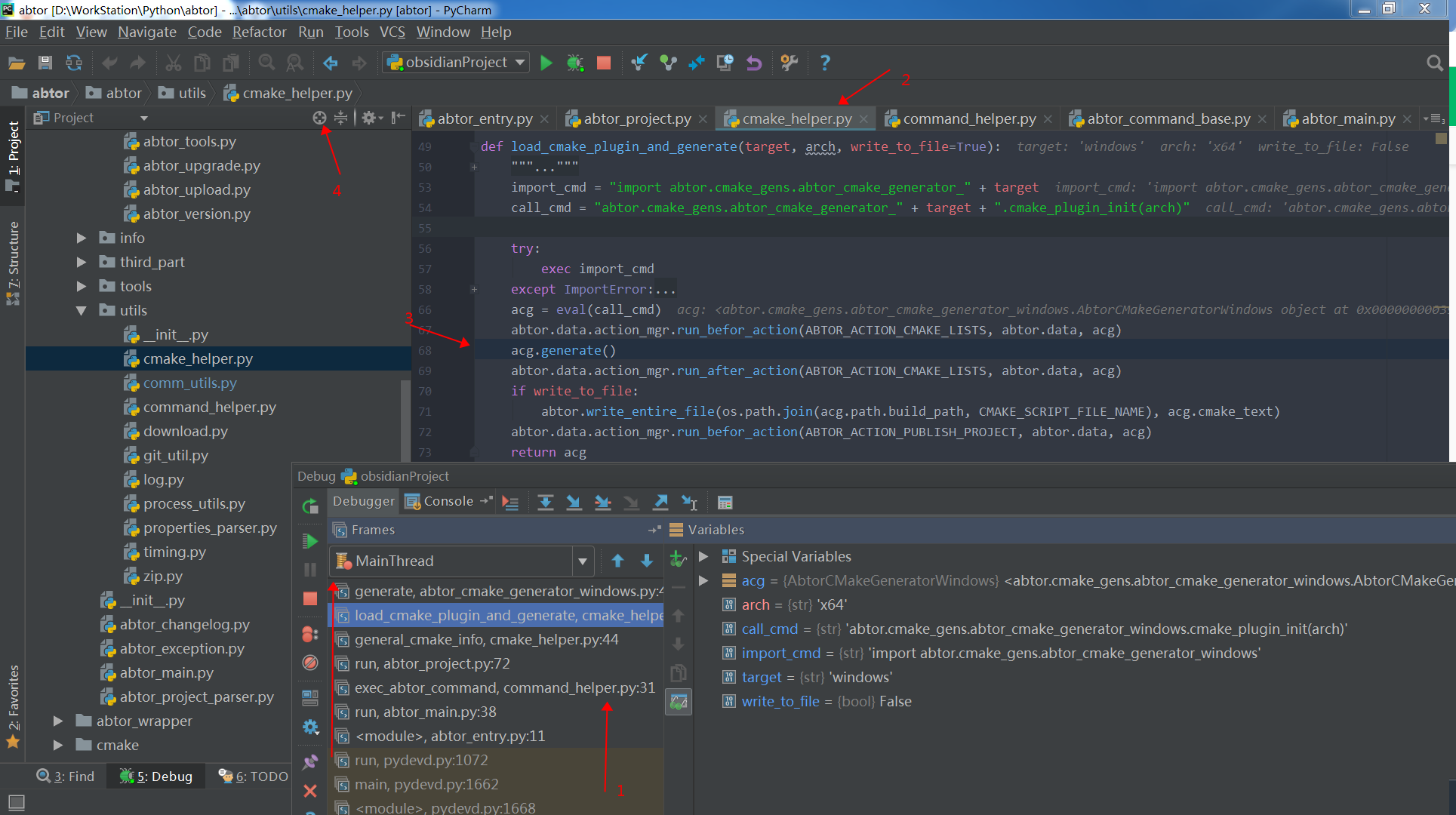Click the Step Over debug icon
Screen dimensions: 1456x815
pos(545,503)
